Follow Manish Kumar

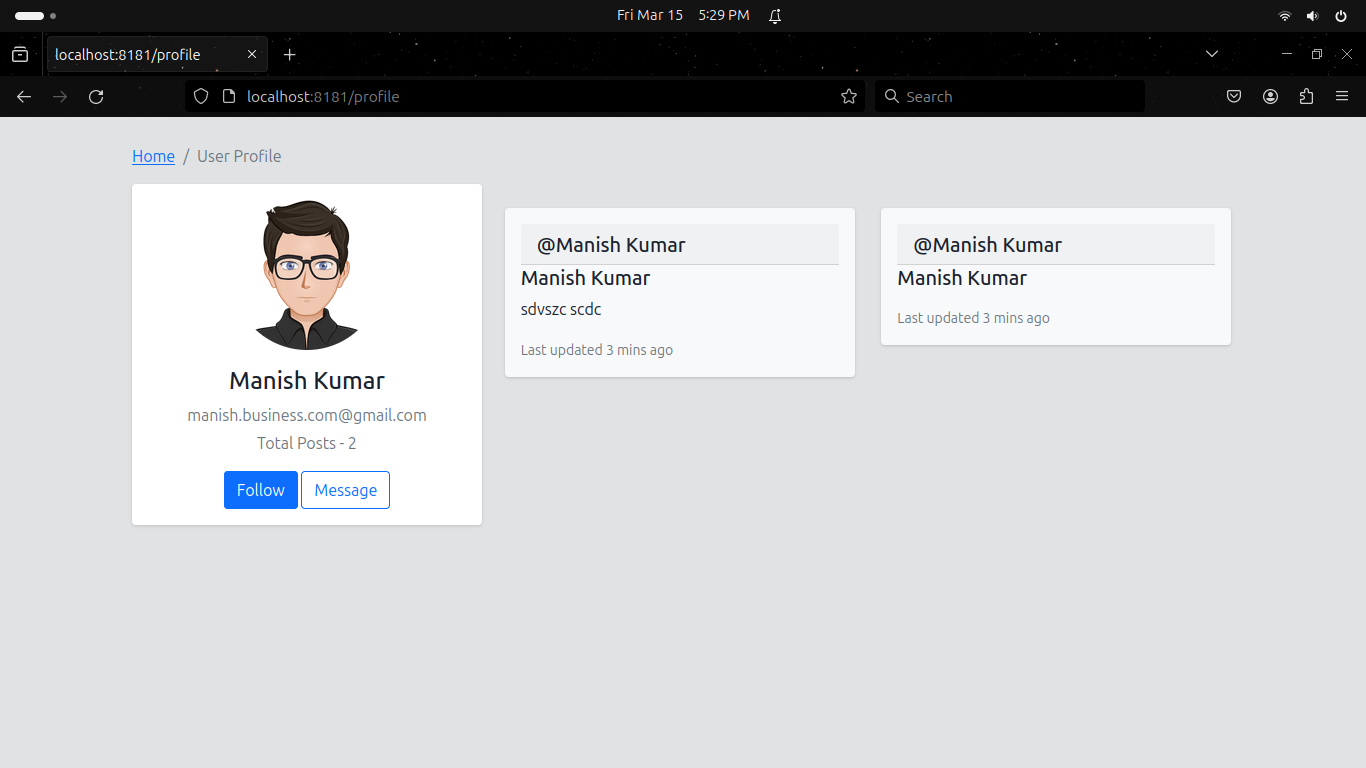(x=260, y=490)
